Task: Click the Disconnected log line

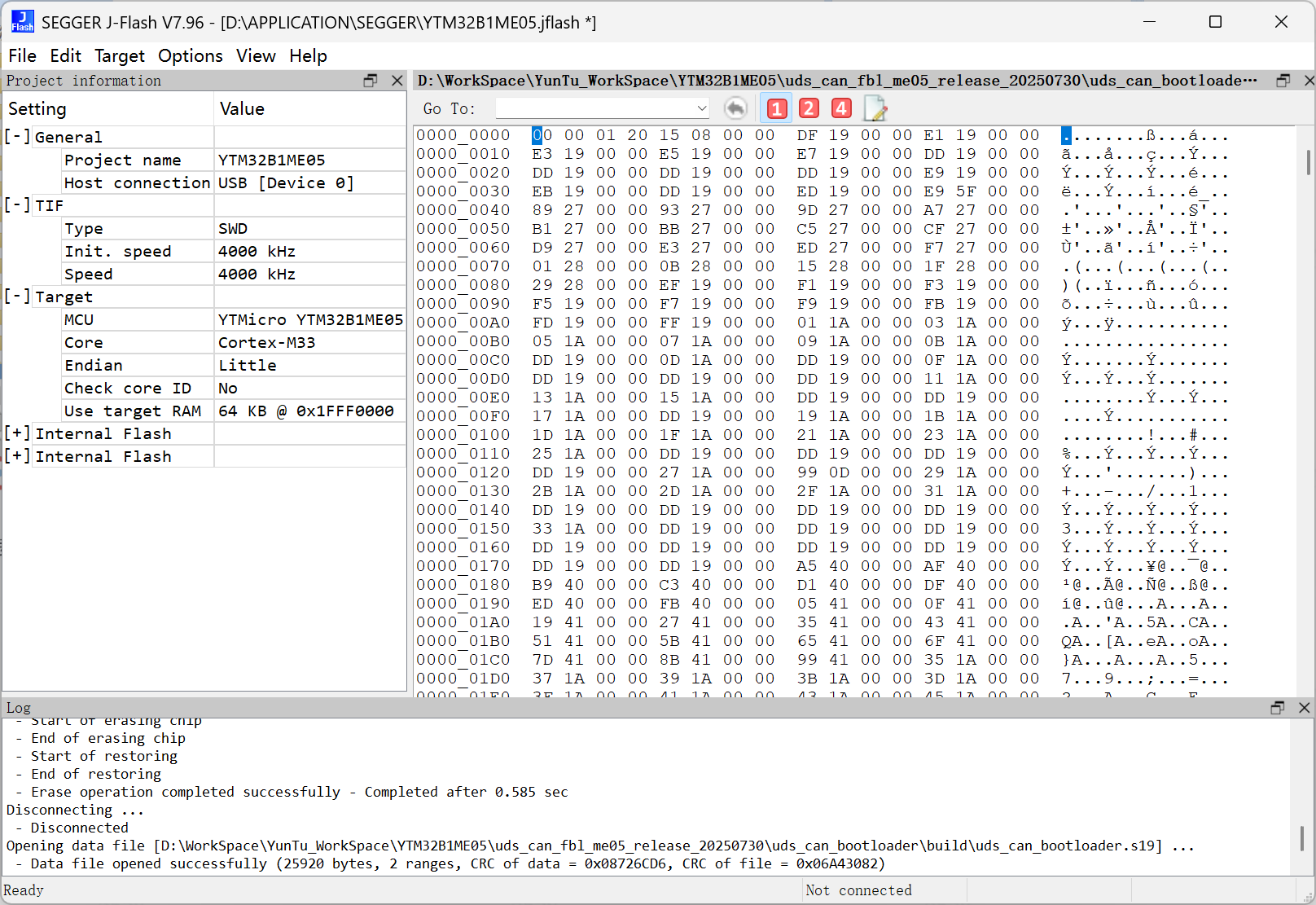Action: coord(80,828)
